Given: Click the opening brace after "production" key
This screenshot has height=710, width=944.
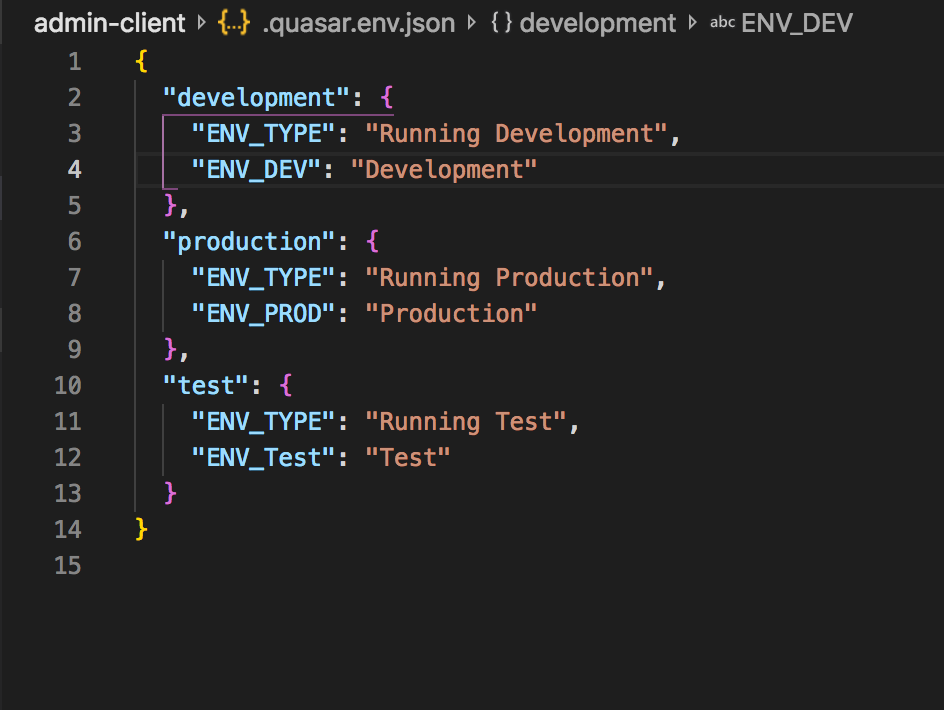Looking at the screenshot, I should click(x=371, y=241).
